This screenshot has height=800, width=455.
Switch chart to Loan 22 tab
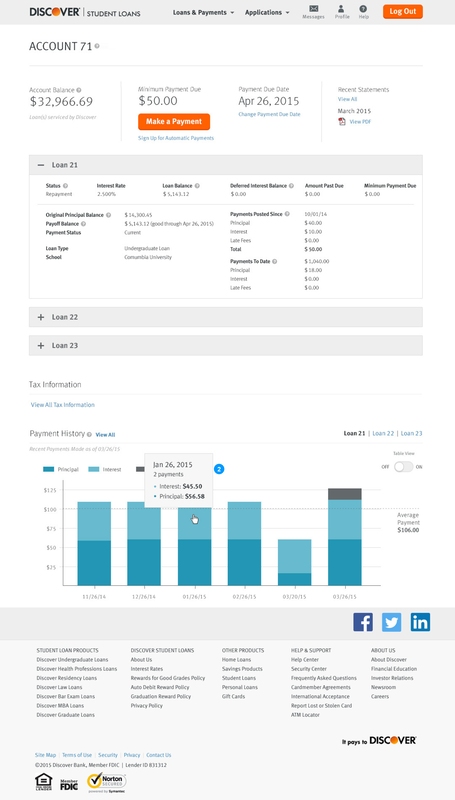(383, 434)
